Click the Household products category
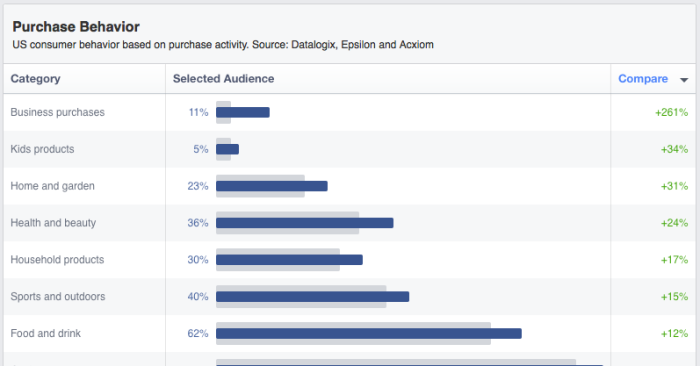This screenshot has height=366, width=700. pyautogui.click(x=57, y=260)
